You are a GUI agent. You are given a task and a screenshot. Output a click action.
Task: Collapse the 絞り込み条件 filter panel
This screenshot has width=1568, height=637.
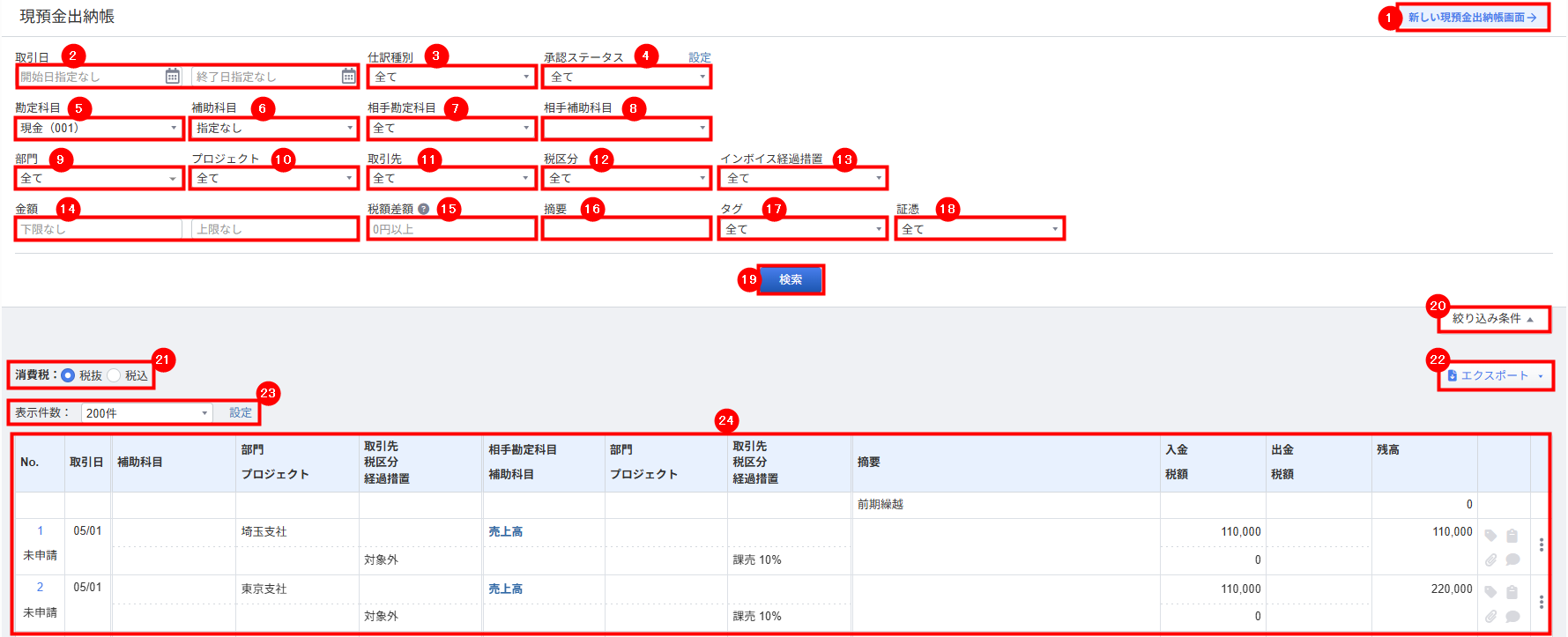[1493, 319]
